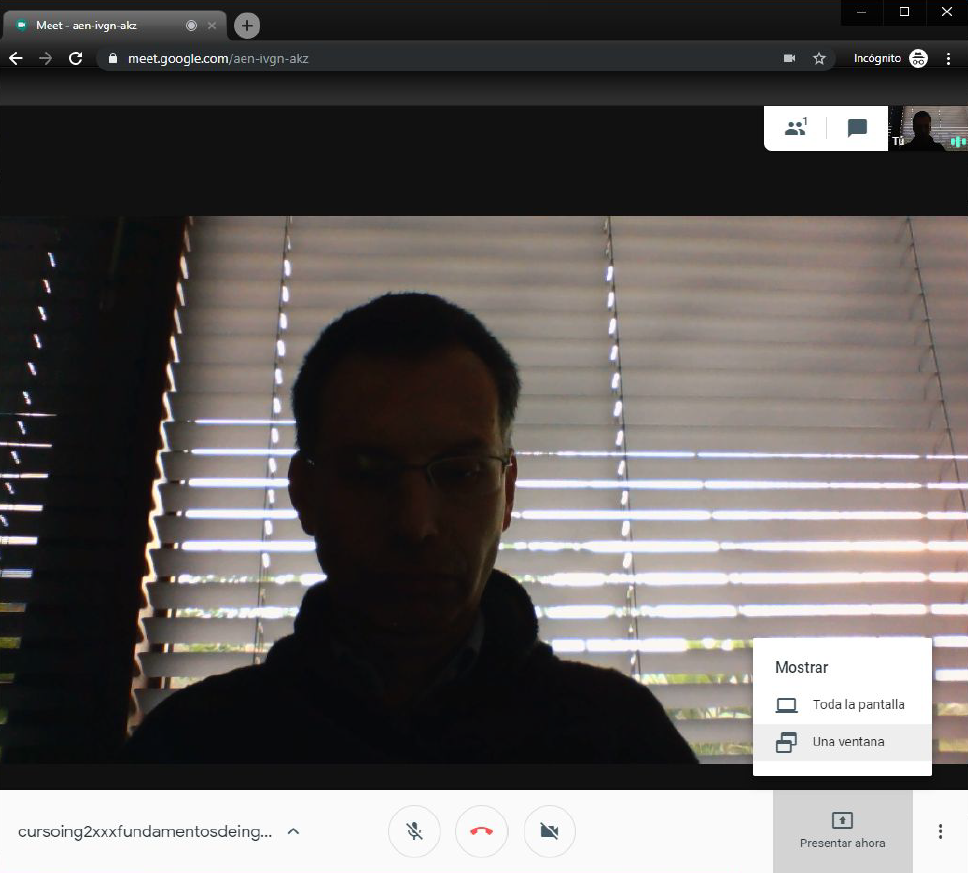This screenshot has width=968, height=873.
Task: Maximize the Chrome window
Action: click(904, 12)
